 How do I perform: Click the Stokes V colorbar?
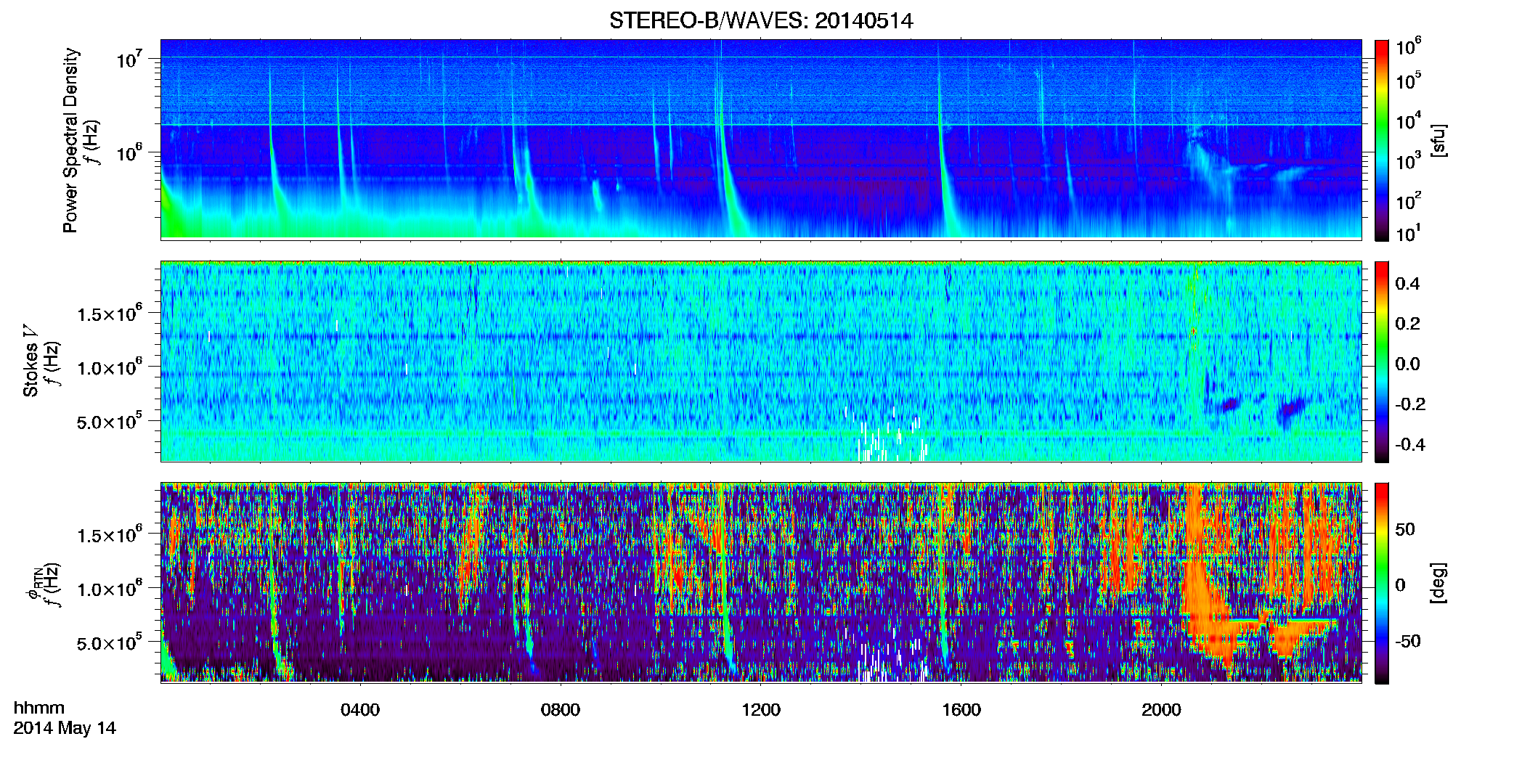(x=1381, y=362)
